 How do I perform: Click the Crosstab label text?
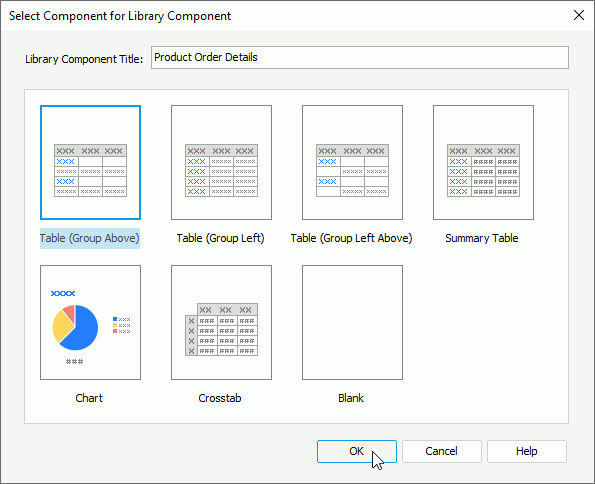click(220, 398)
